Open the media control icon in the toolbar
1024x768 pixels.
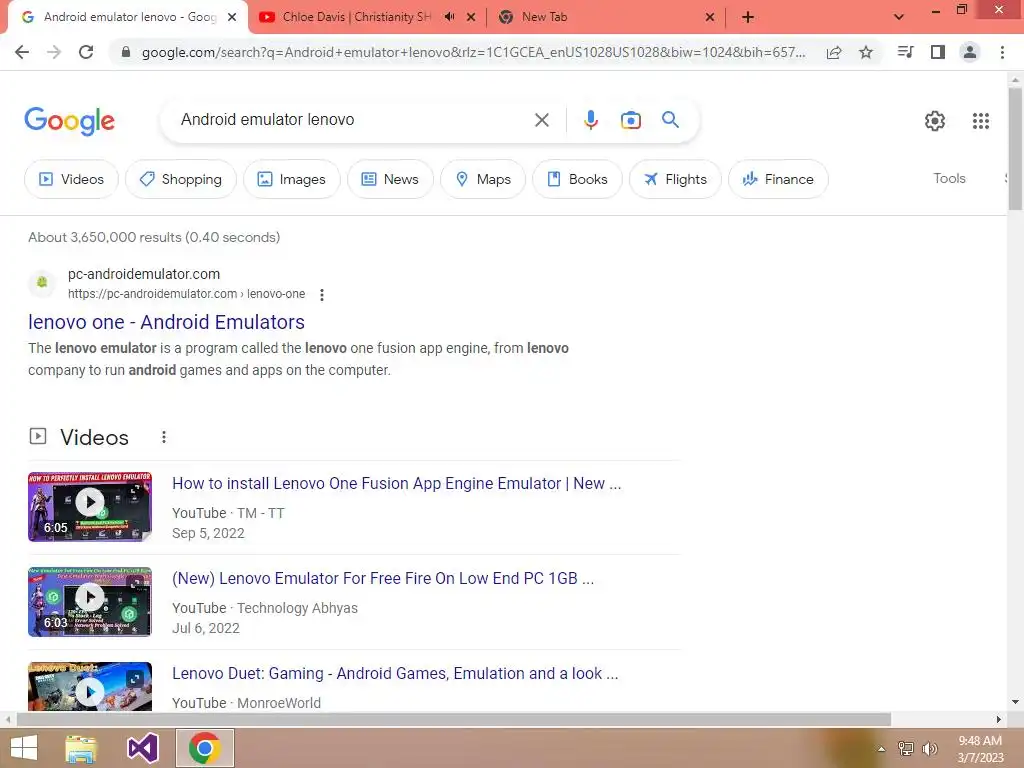point(905,52)
